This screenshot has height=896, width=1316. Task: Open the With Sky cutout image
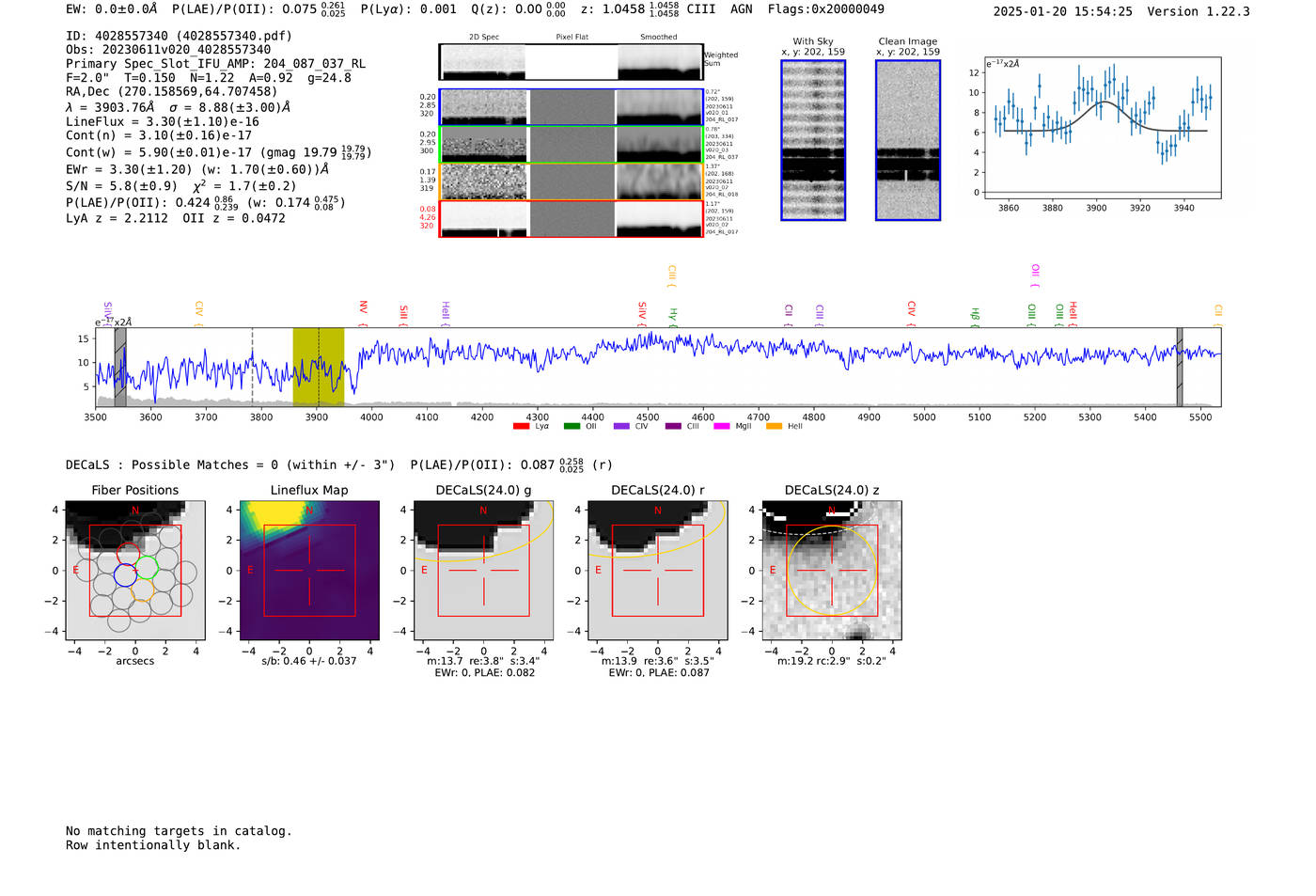(x=813, y=140)
